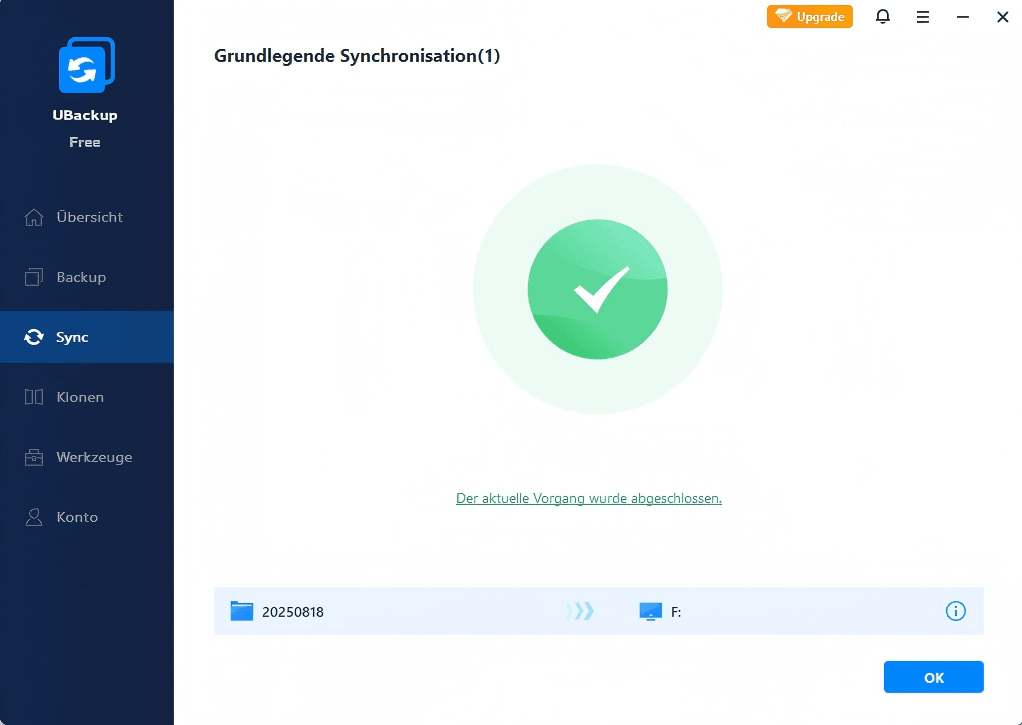Click the green checkmark success icon
The width and height of the screenshot is (1022, 725).
598,289
